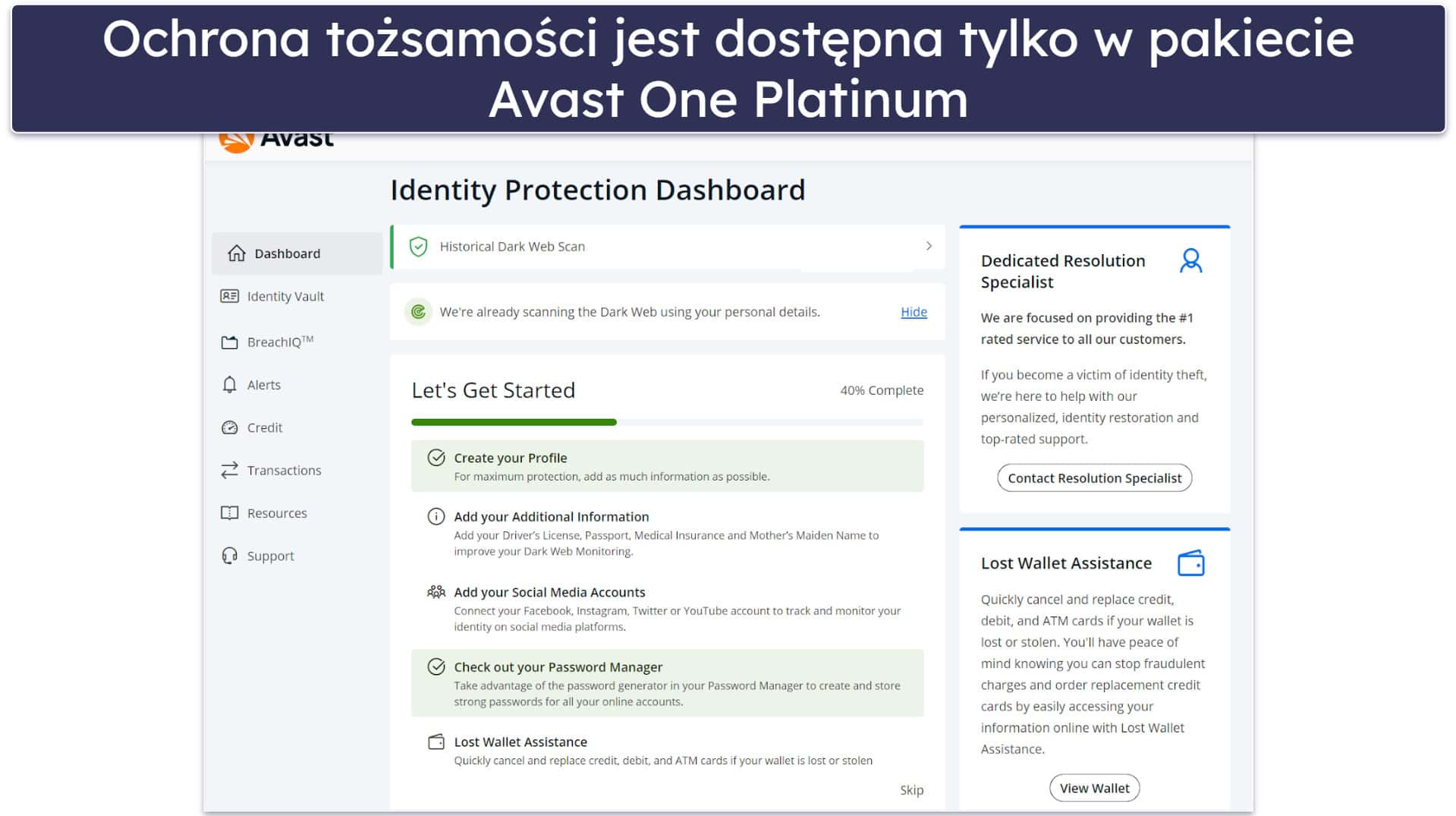
Task: Click the blue wallet icon in side card
Action: tap(1190, 563)
